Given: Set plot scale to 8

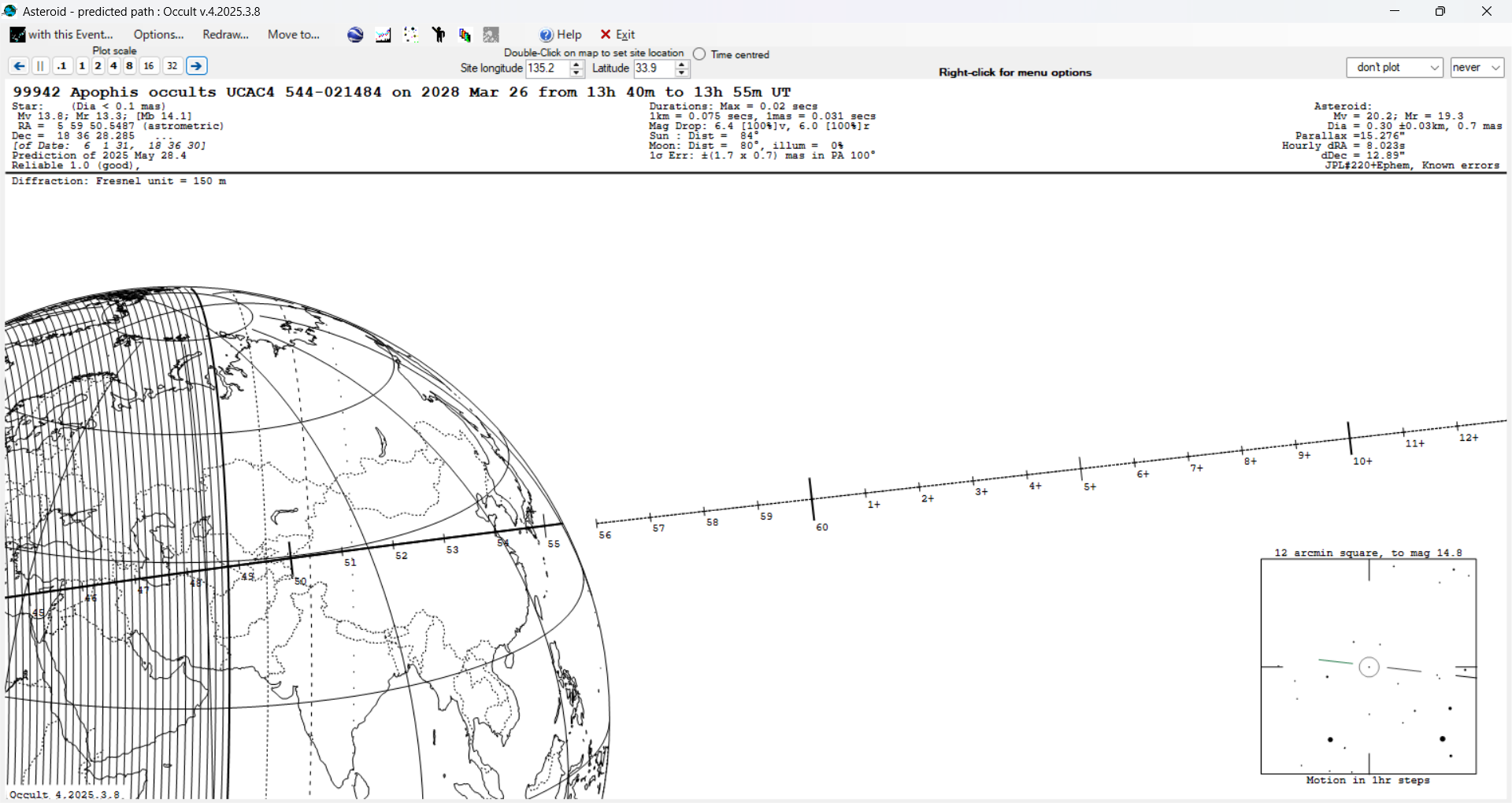Looking at the screenshot, I should click(129, 66).
